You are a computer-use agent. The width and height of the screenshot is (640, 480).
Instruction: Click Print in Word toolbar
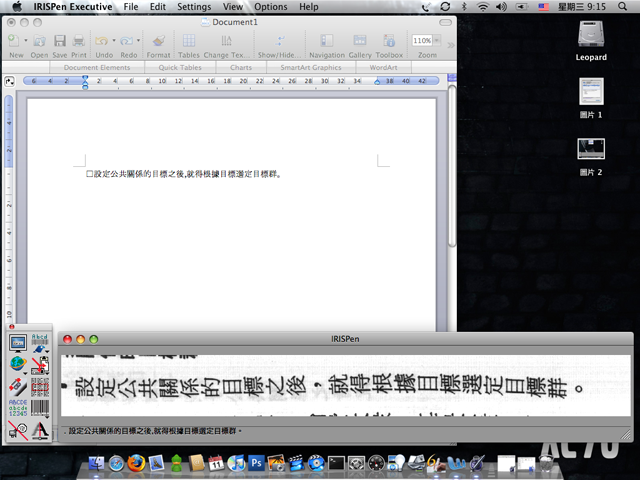[x=79, y=46]
